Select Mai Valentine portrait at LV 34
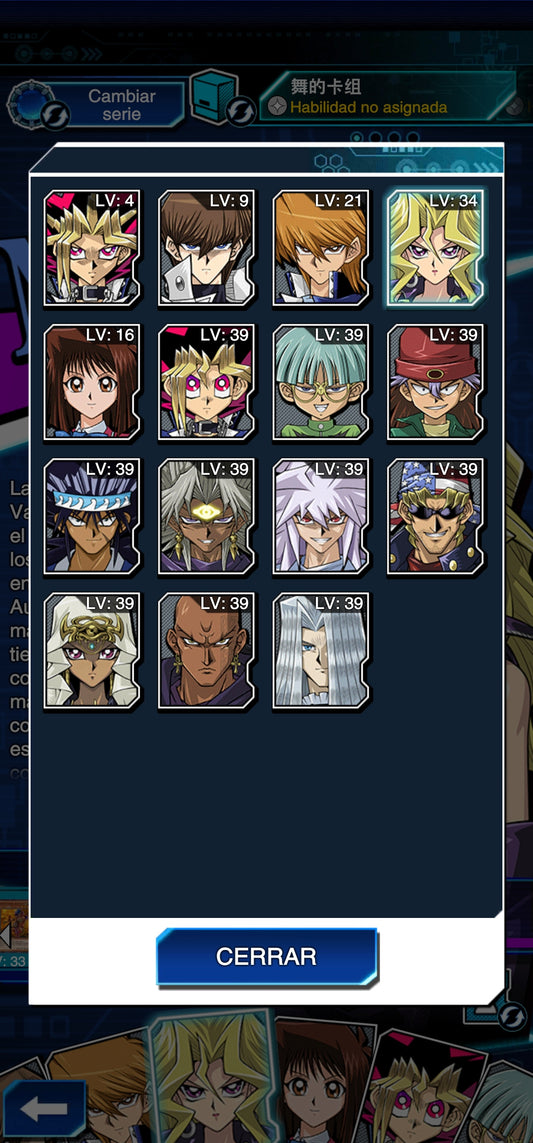 tap(435, 249)
